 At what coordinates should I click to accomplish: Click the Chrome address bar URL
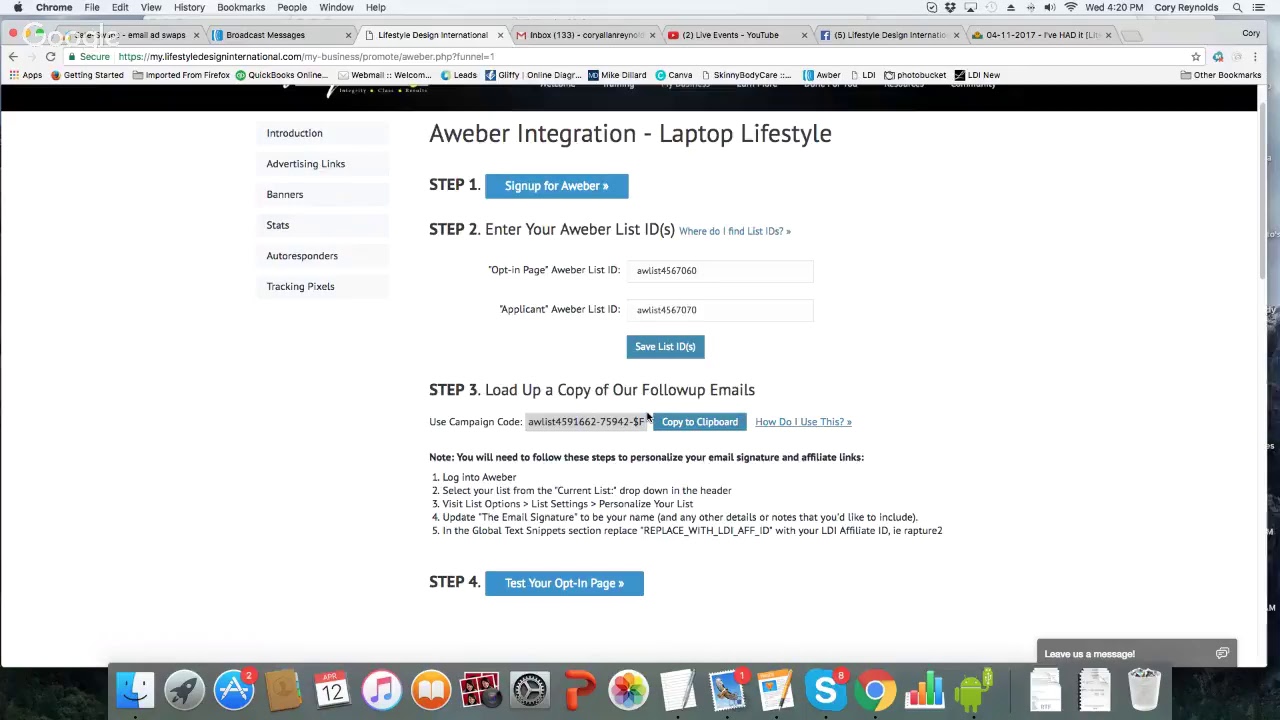[x=305, y=57]
